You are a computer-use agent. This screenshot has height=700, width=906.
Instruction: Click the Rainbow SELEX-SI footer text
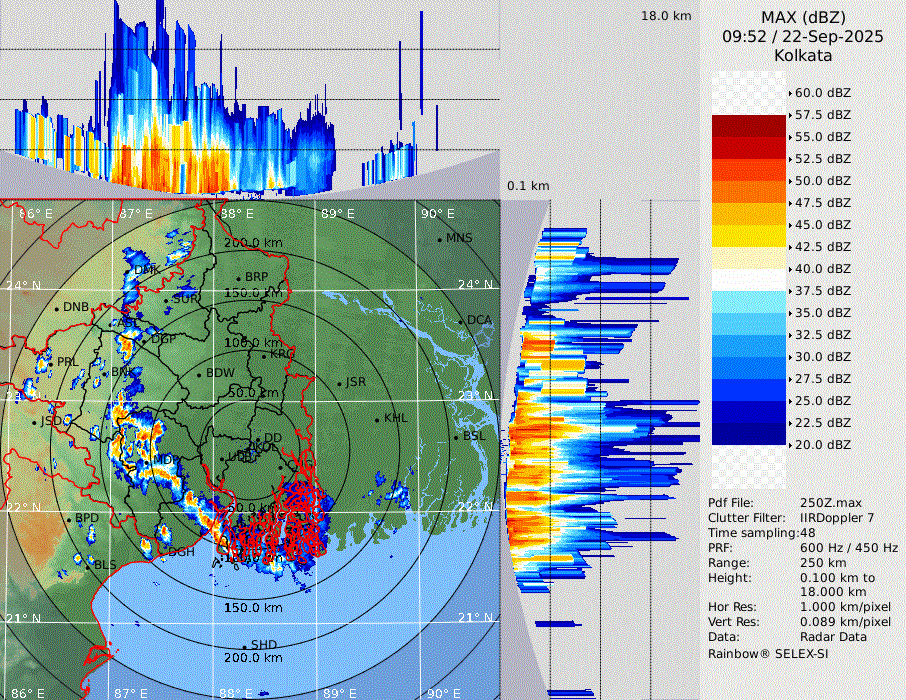click(768, 653)
